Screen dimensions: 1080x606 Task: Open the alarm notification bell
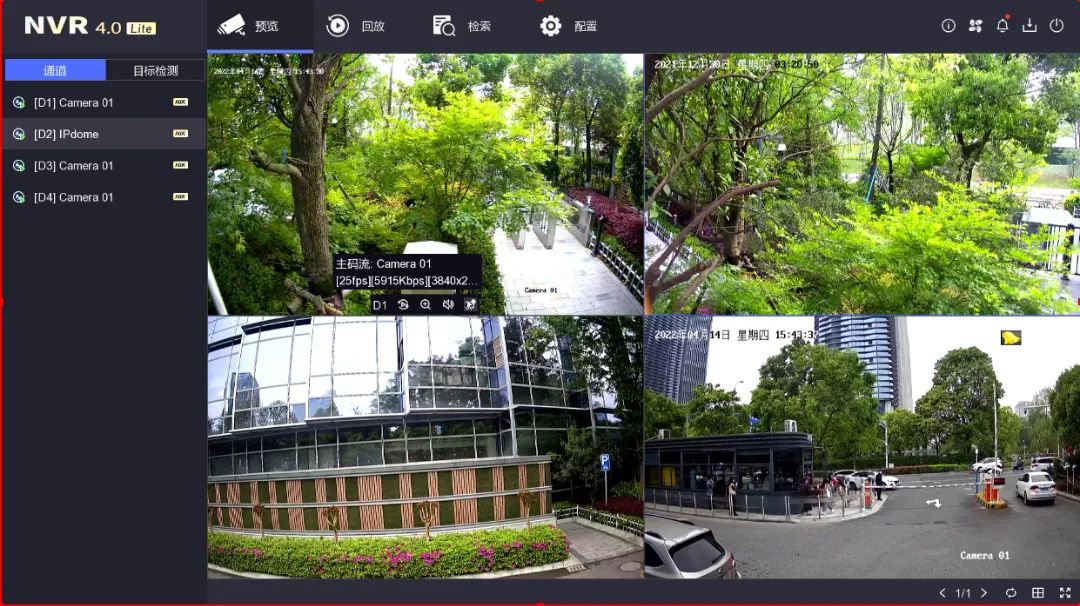click(1002, 26)
